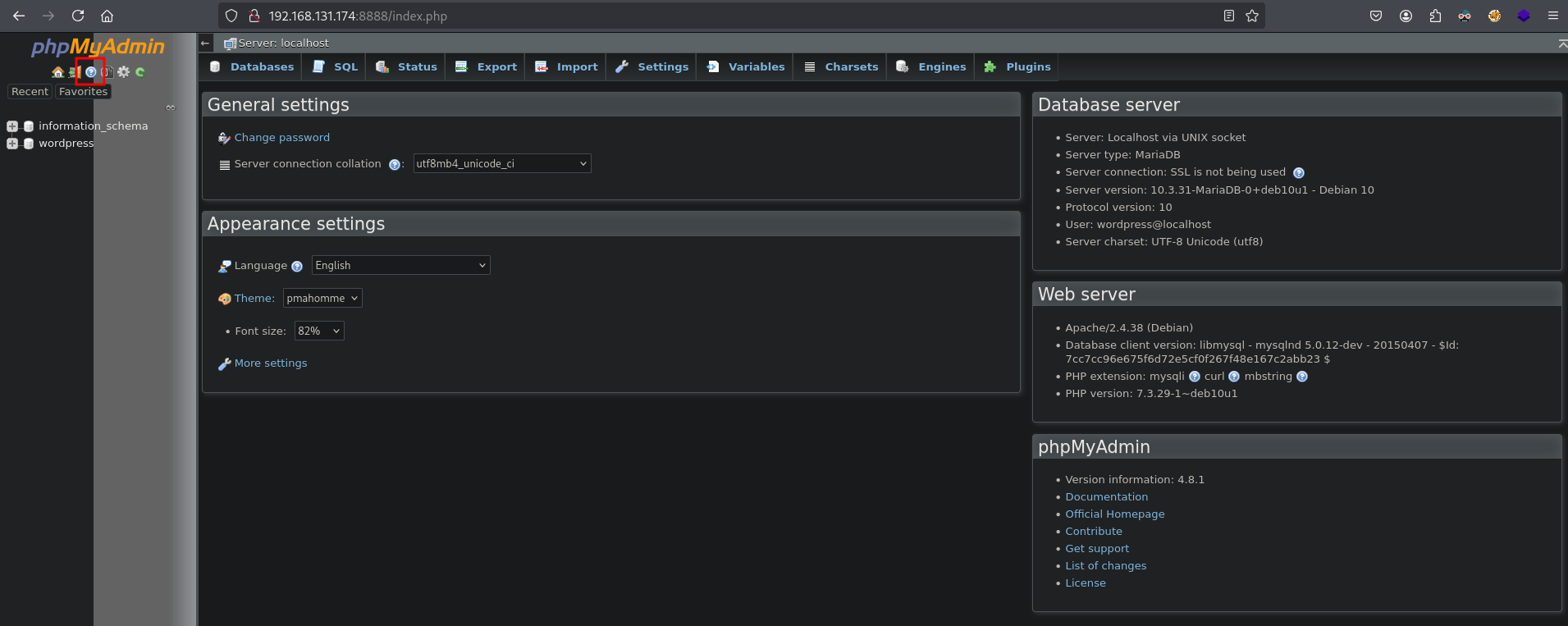
Task: Open the Server connection collation dropdown
Action: (x=501, y=164)
